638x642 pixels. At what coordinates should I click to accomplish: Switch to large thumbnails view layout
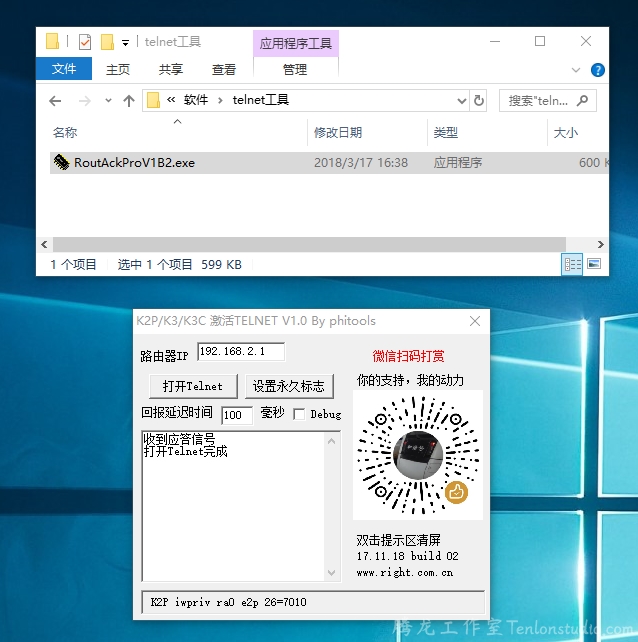point(594,264)
